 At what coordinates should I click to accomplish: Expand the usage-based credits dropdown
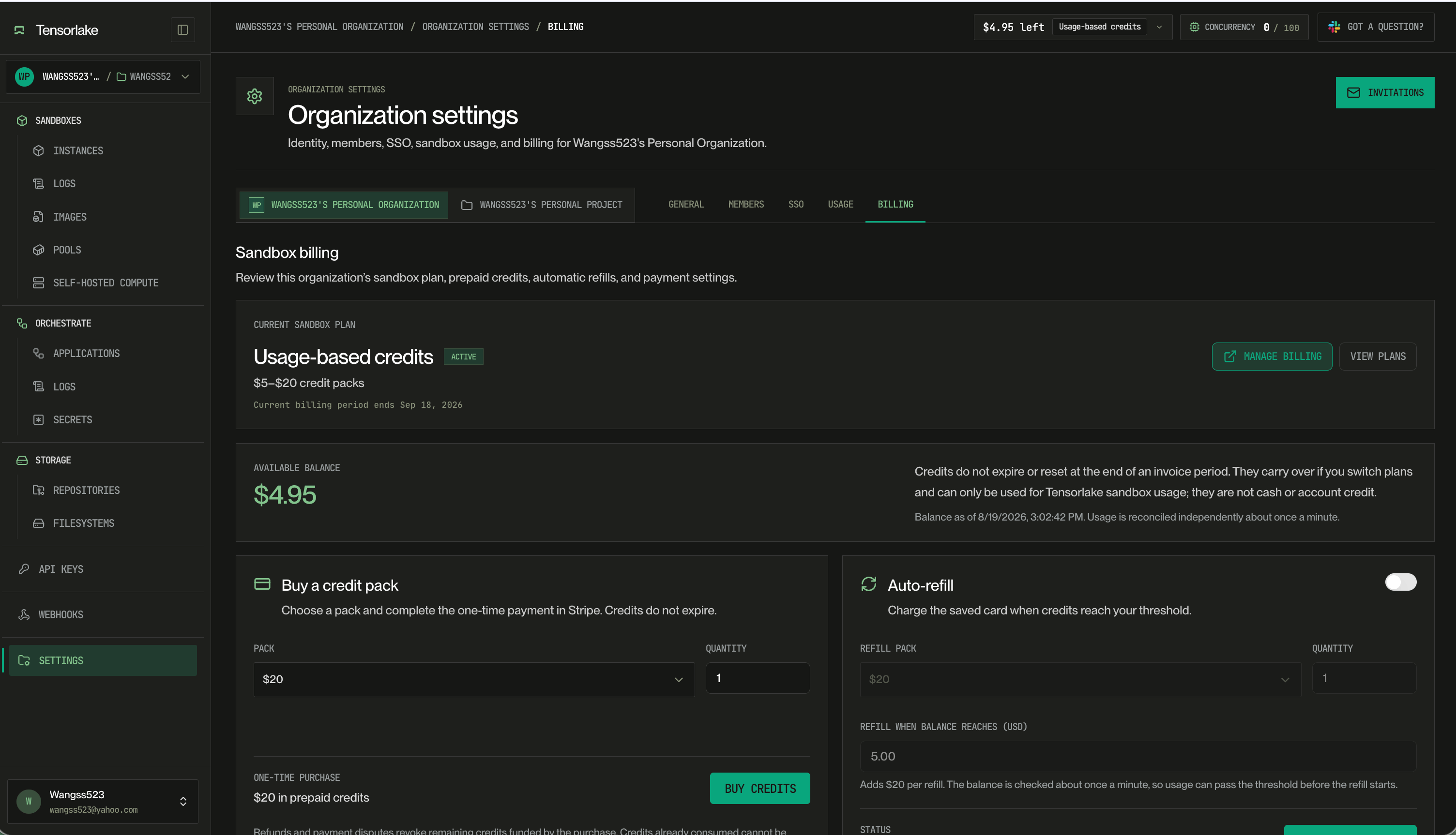[x=1159, y=27]
